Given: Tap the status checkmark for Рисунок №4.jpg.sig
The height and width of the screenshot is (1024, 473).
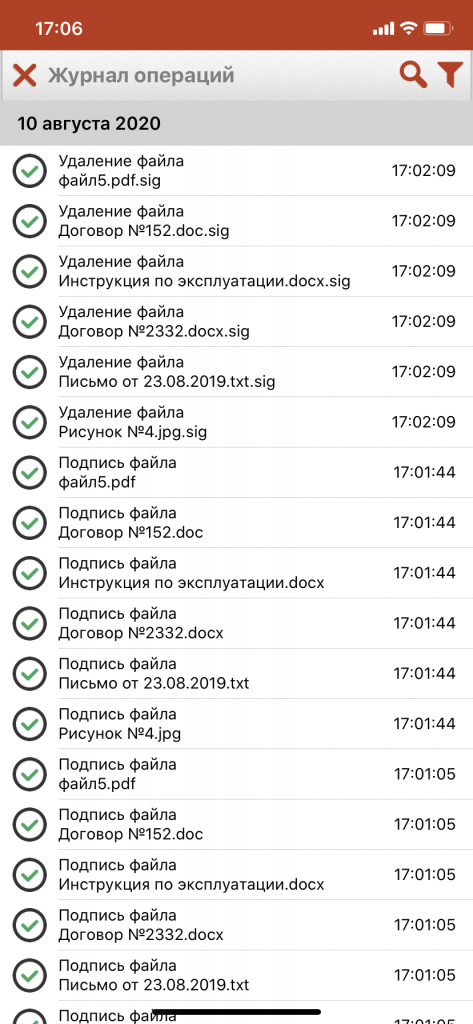Looking at the screenshot, I should [x=29, y=422].
